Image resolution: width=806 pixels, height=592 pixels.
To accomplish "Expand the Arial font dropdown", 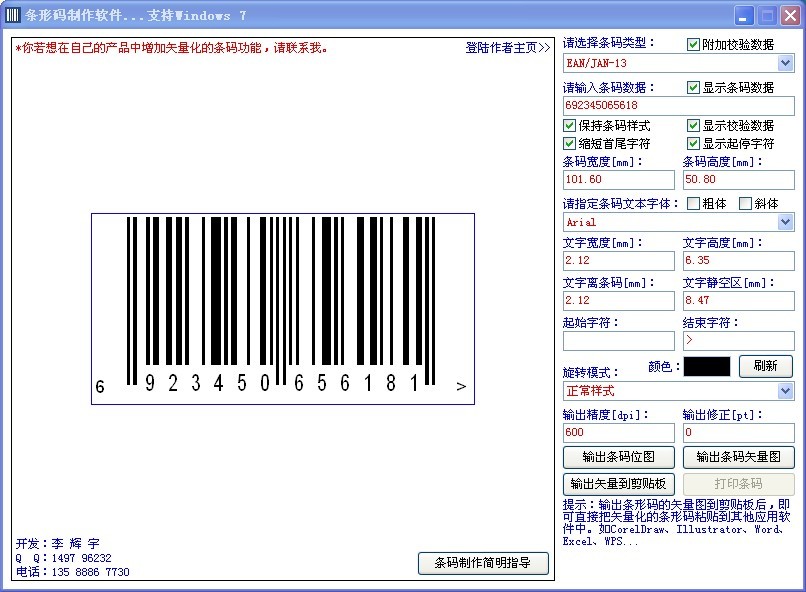I will pos(785,222).
